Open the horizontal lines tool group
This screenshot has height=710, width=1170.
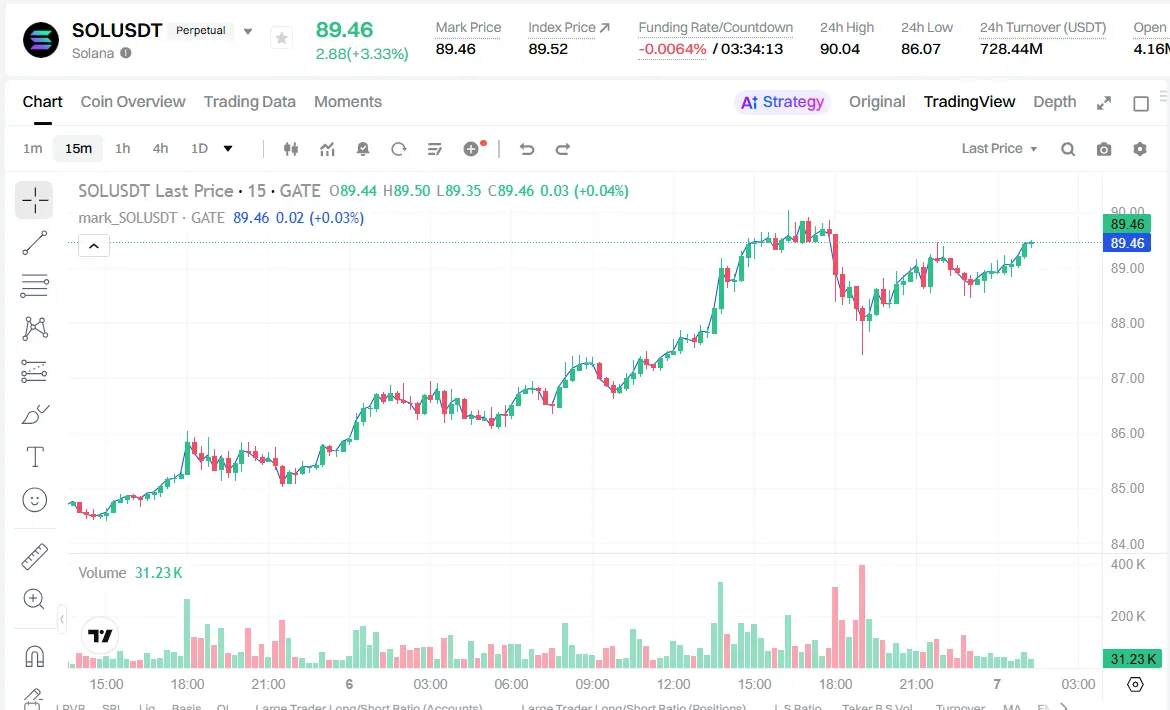(34, 286)
